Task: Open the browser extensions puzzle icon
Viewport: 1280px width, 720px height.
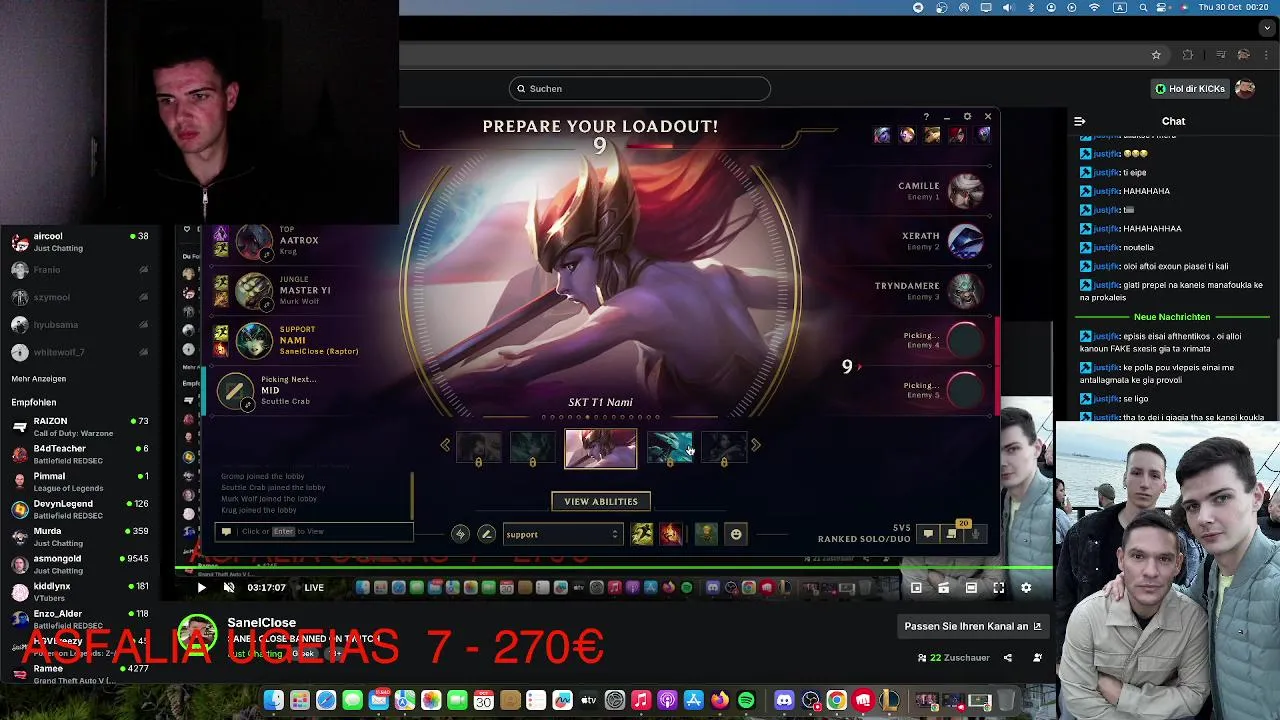Action: (1188, 55)
